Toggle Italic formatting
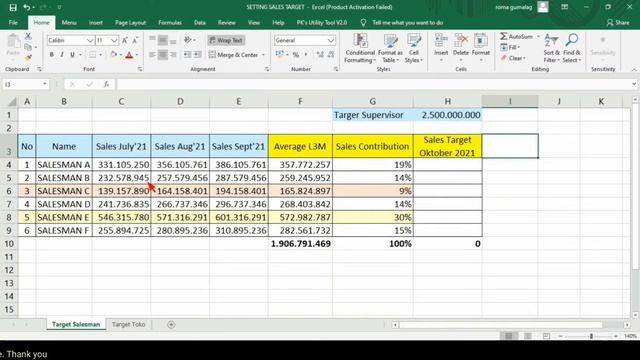This screenshot has width=640, height=360. (x=62, y=55)
